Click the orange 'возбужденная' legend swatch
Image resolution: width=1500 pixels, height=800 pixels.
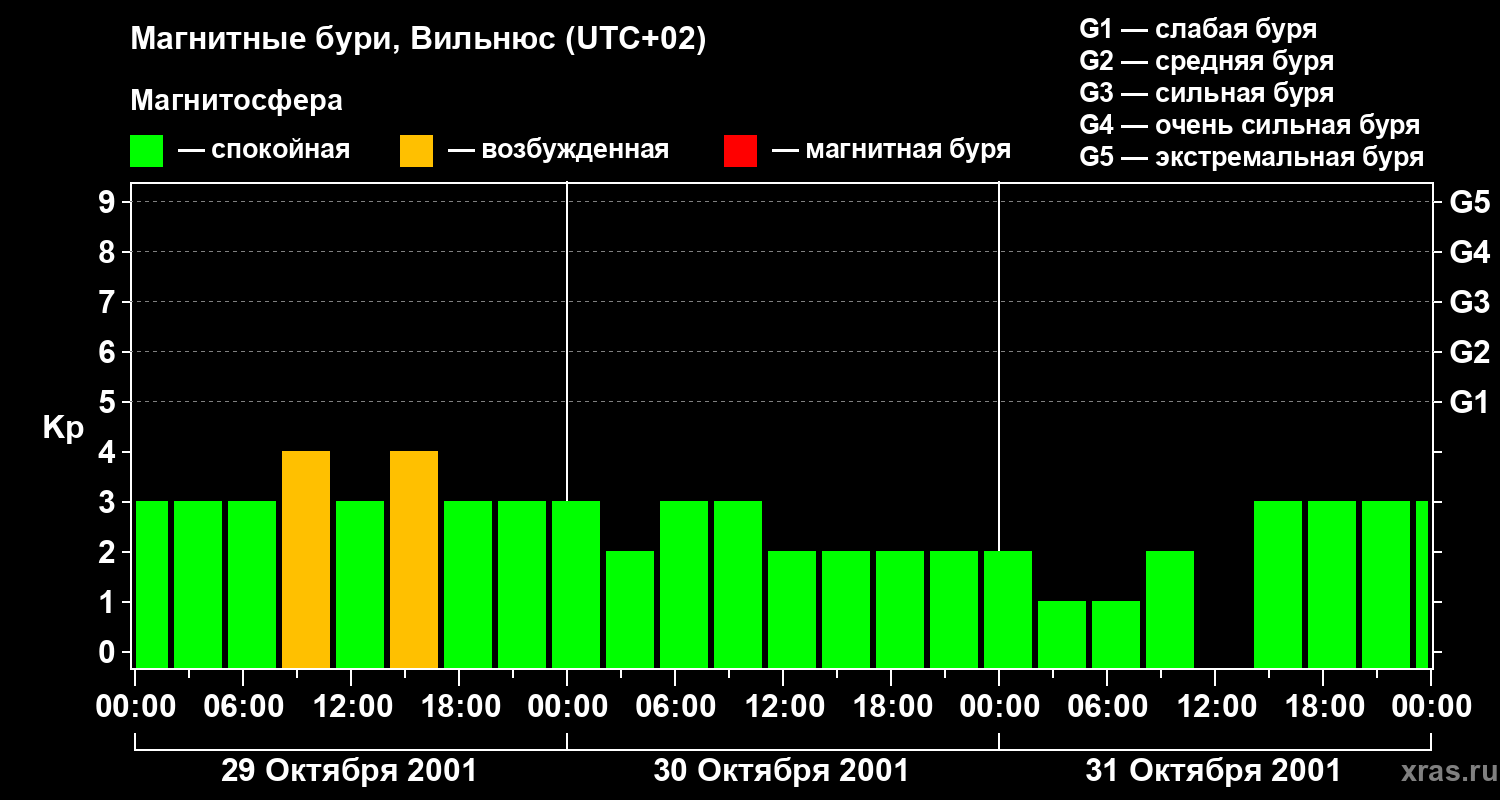pos(416,151)
